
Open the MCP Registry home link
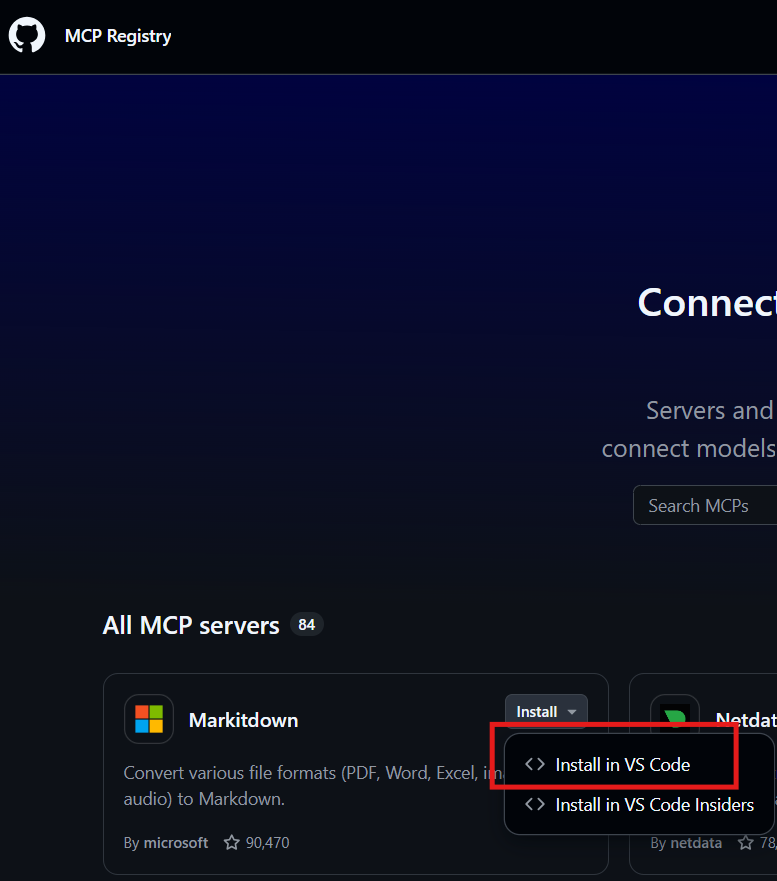[x=118, y=36]
